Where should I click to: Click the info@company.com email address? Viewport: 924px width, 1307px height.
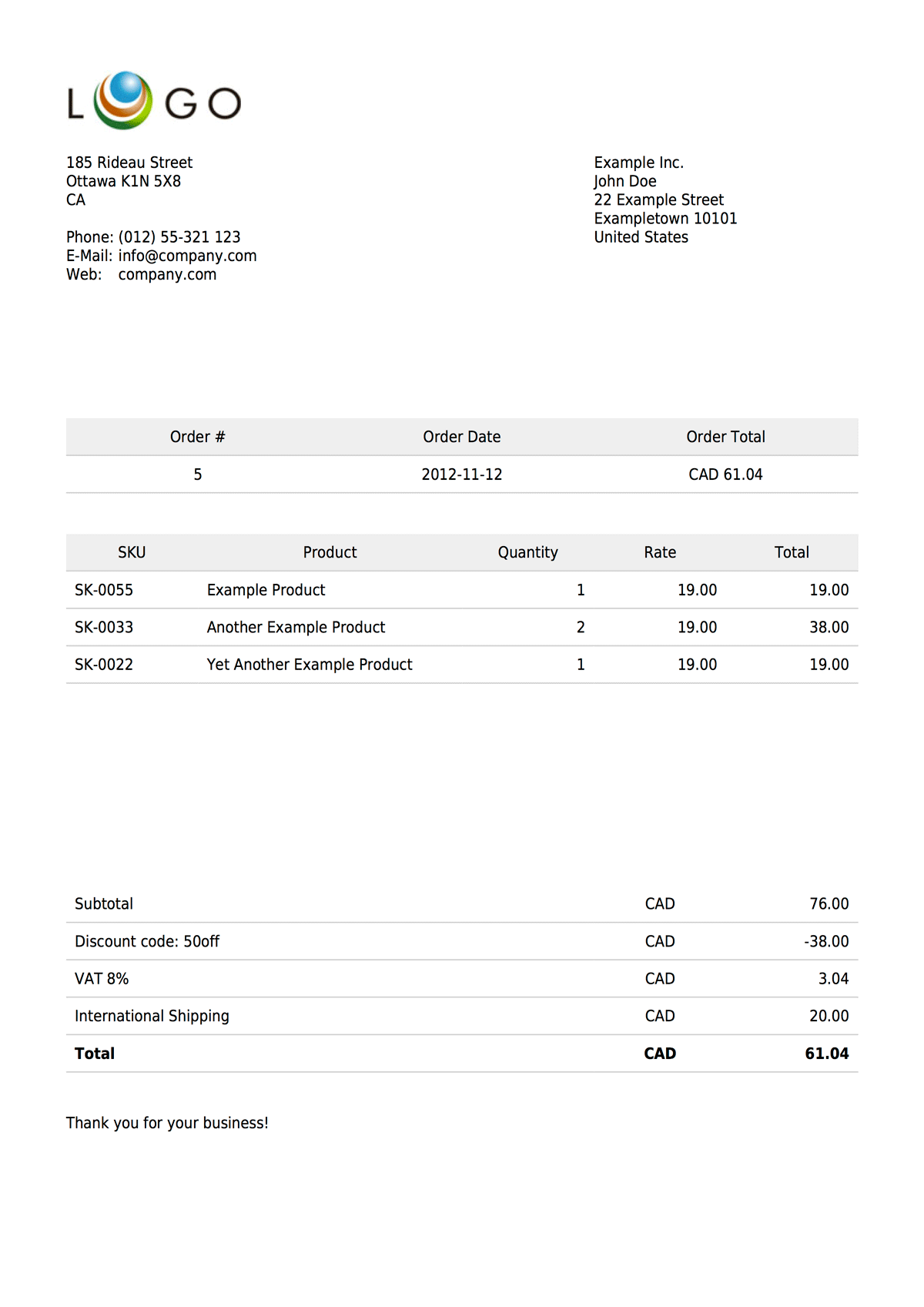(187, 256)
